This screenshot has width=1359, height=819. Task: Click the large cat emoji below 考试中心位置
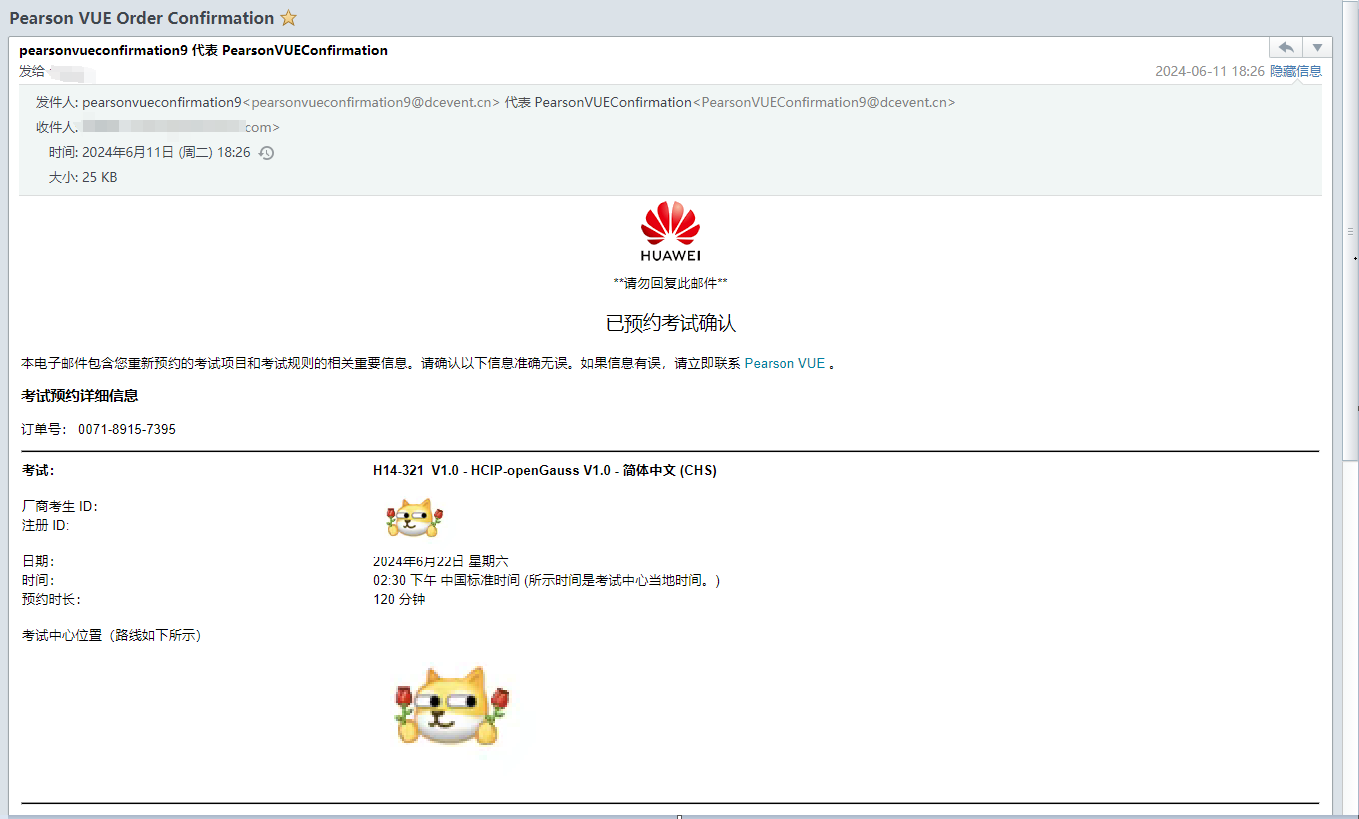(451, 707)
